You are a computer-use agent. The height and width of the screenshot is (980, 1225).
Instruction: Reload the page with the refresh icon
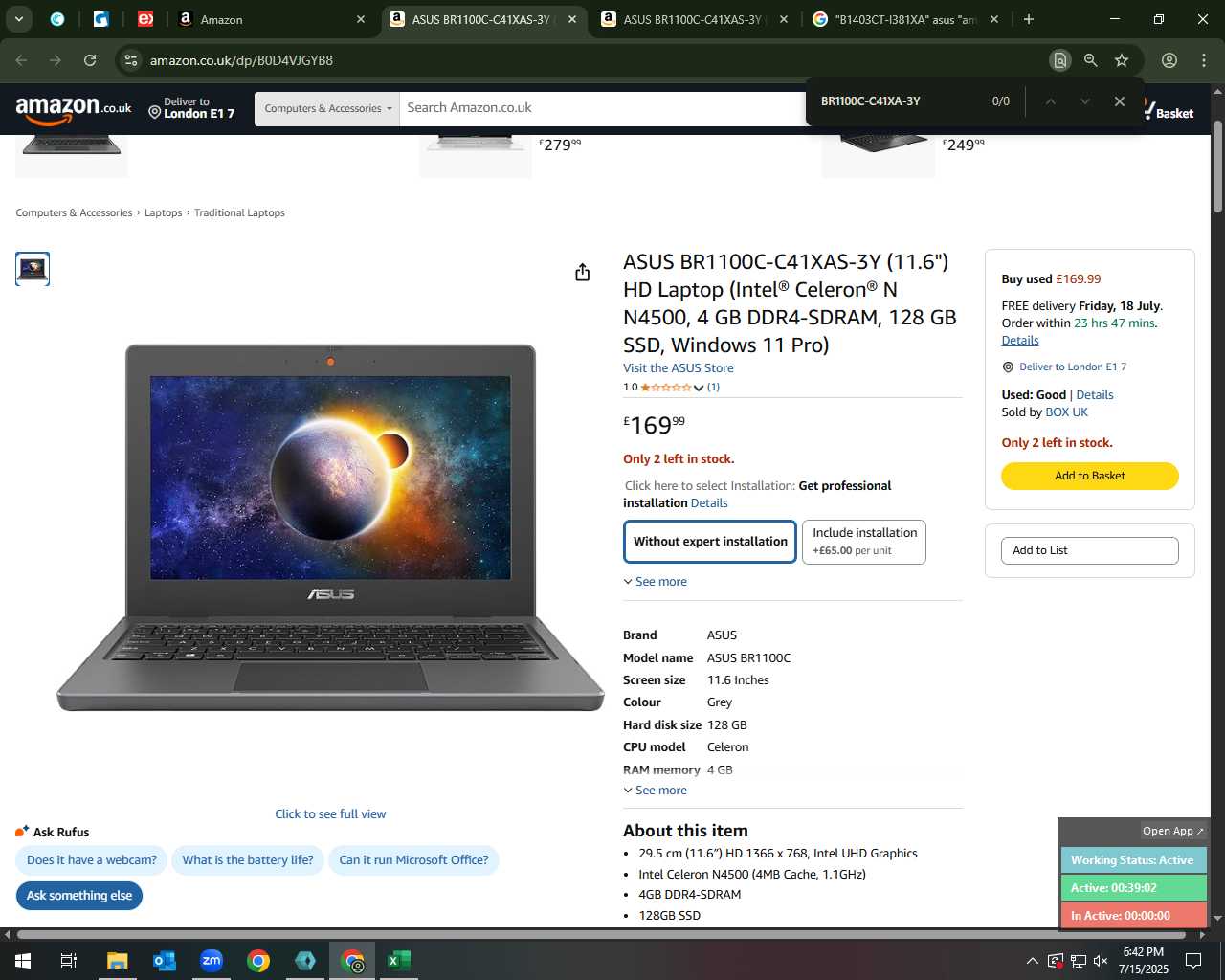[x=90, y=60]
